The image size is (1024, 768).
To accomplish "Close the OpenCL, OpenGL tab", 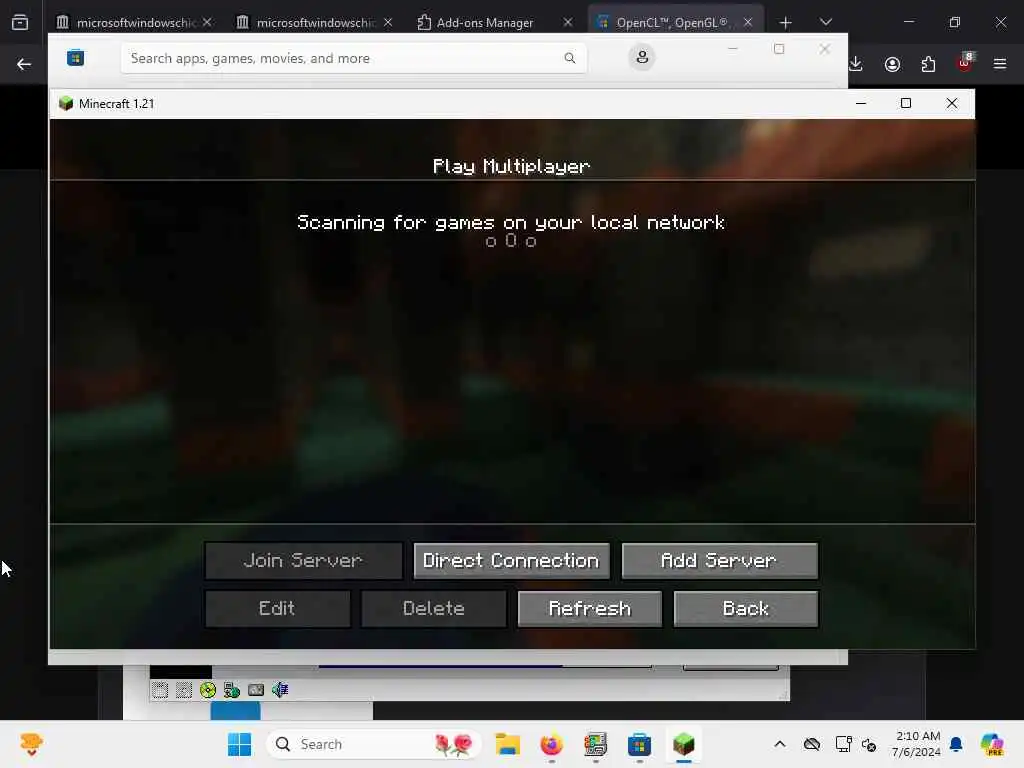I will 748,22.
